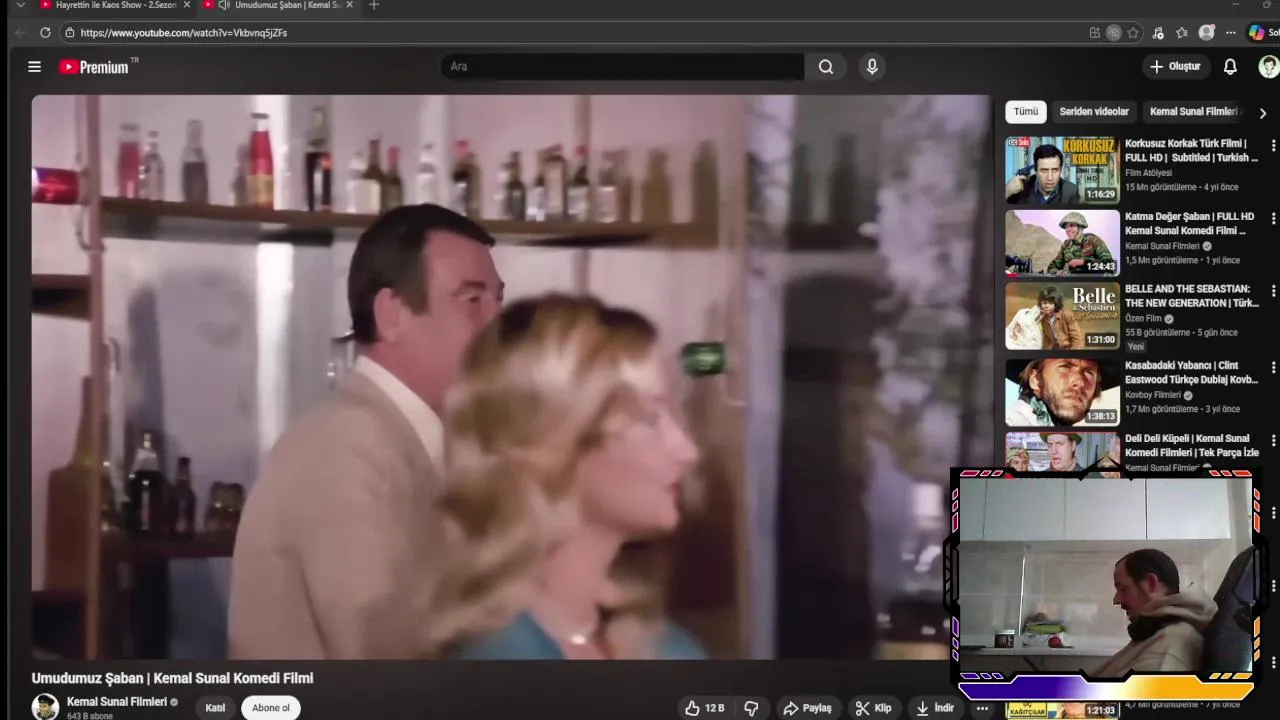This screenshot has width=1280, height=720.
Task: Close the Umudumuz Şaban tab
Action: pos(349,5)
